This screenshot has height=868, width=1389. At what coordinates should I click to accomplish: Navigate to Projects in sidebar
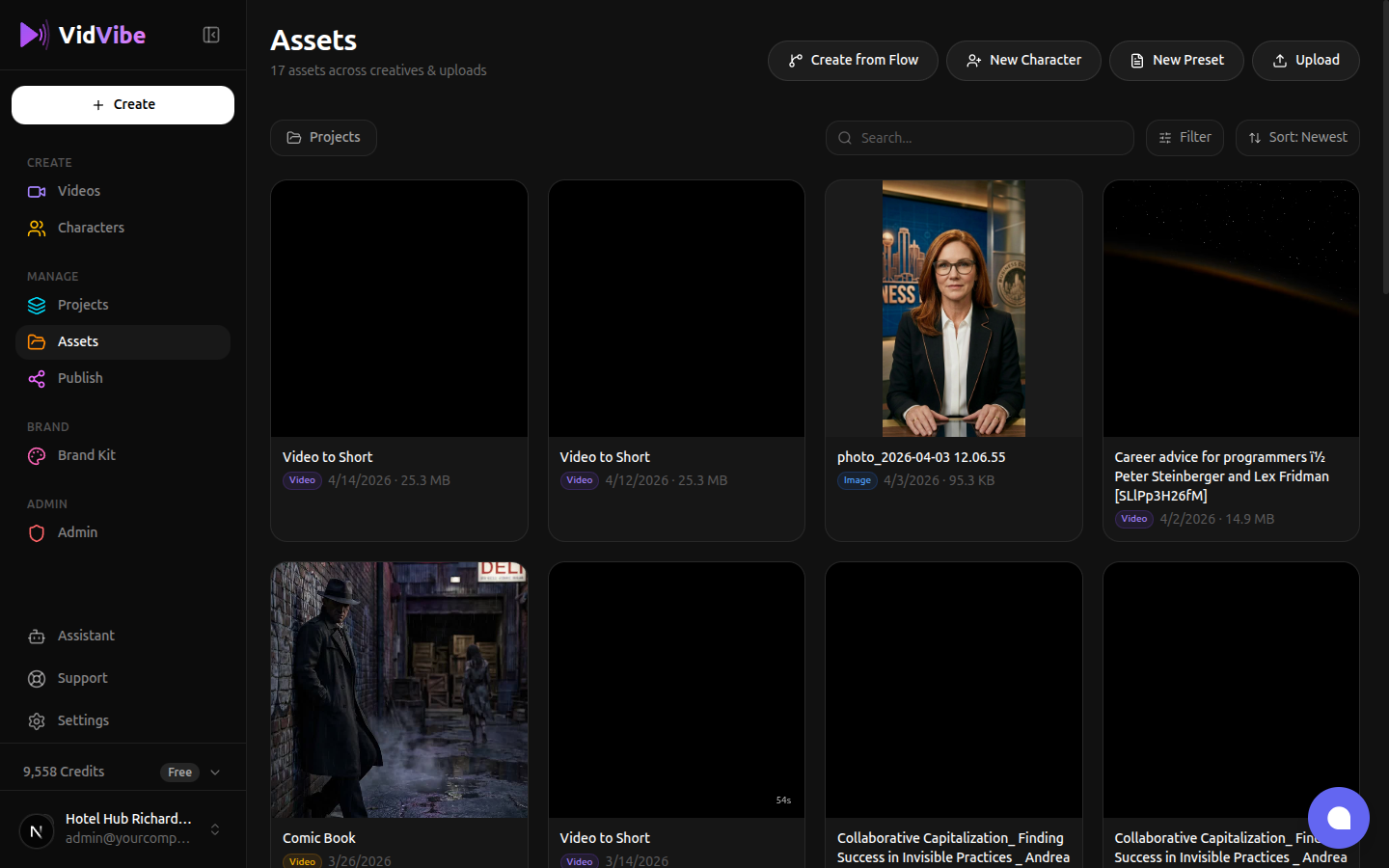coord(123,306)
